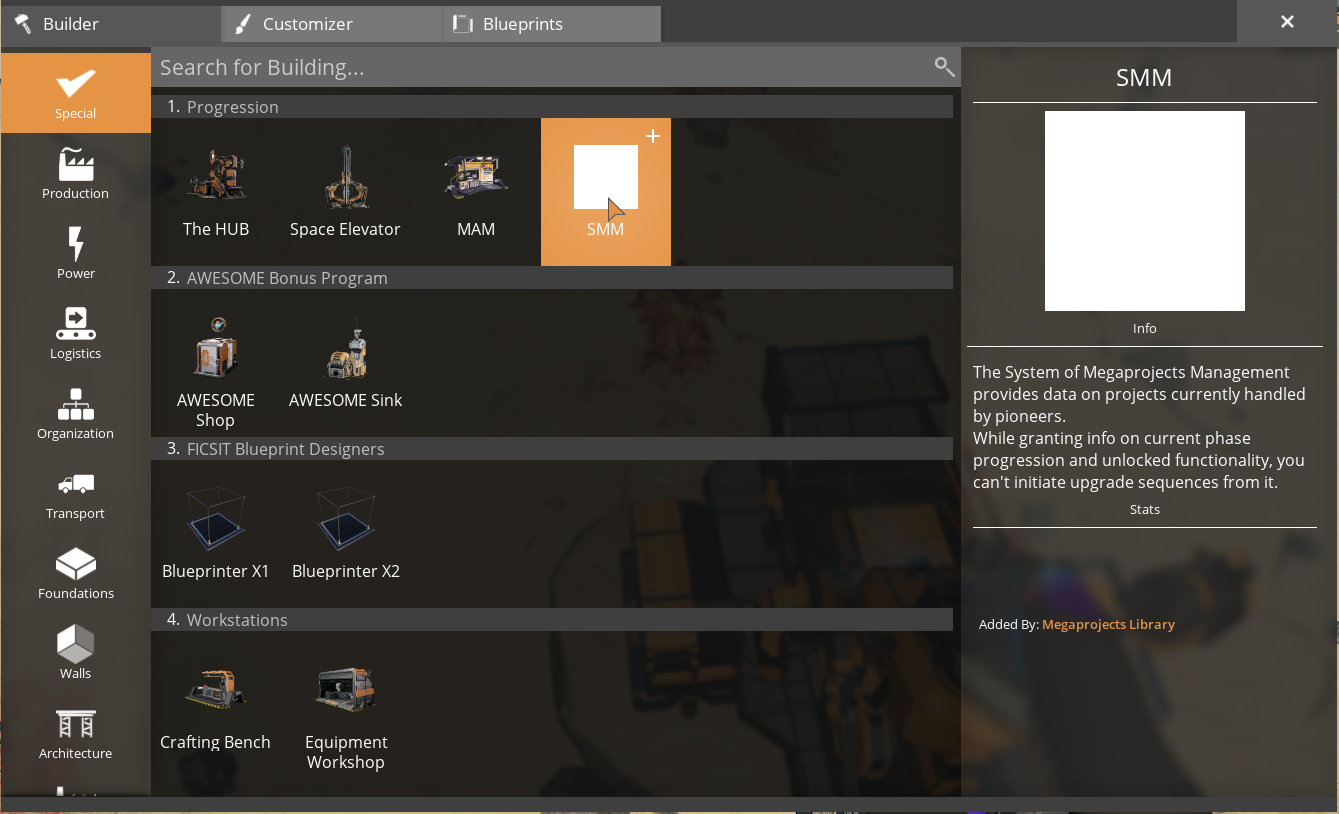Viewport: 1339px width, 814px height.
Task: Pick the AWESOME Sink building
Action: tap(345, 363)
